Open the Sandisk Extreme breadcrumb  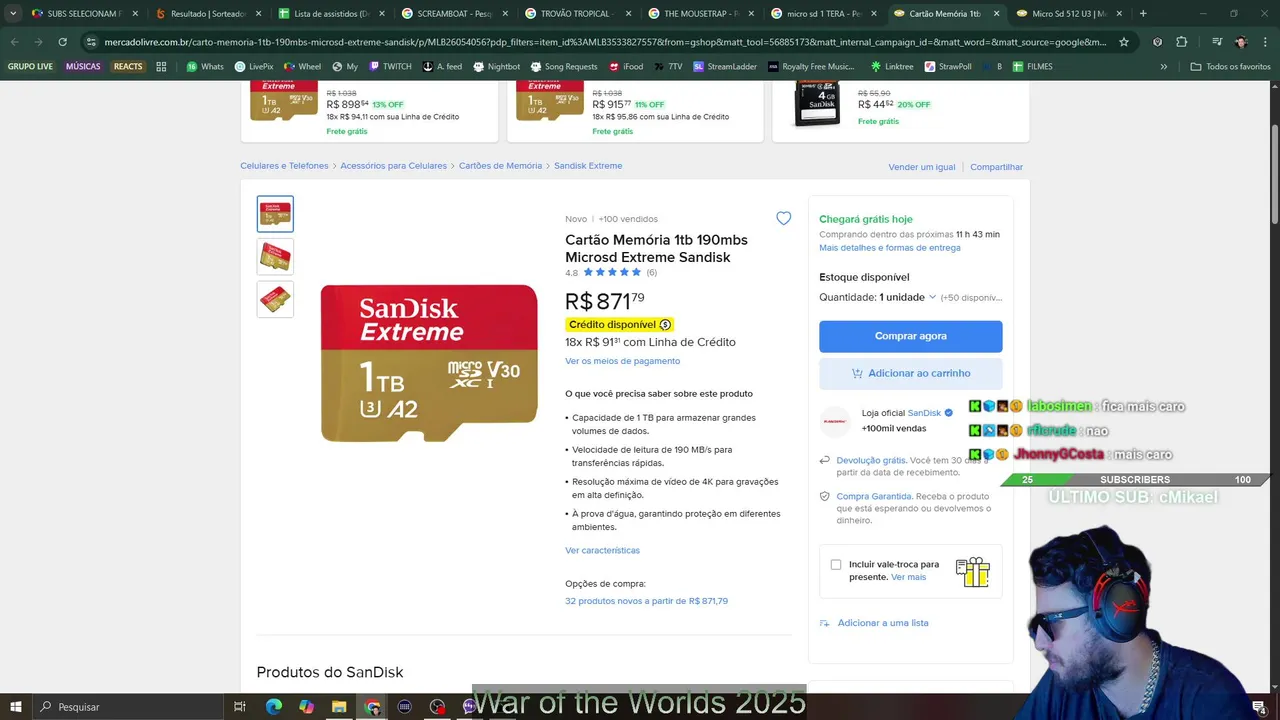(x=588, y=166)
